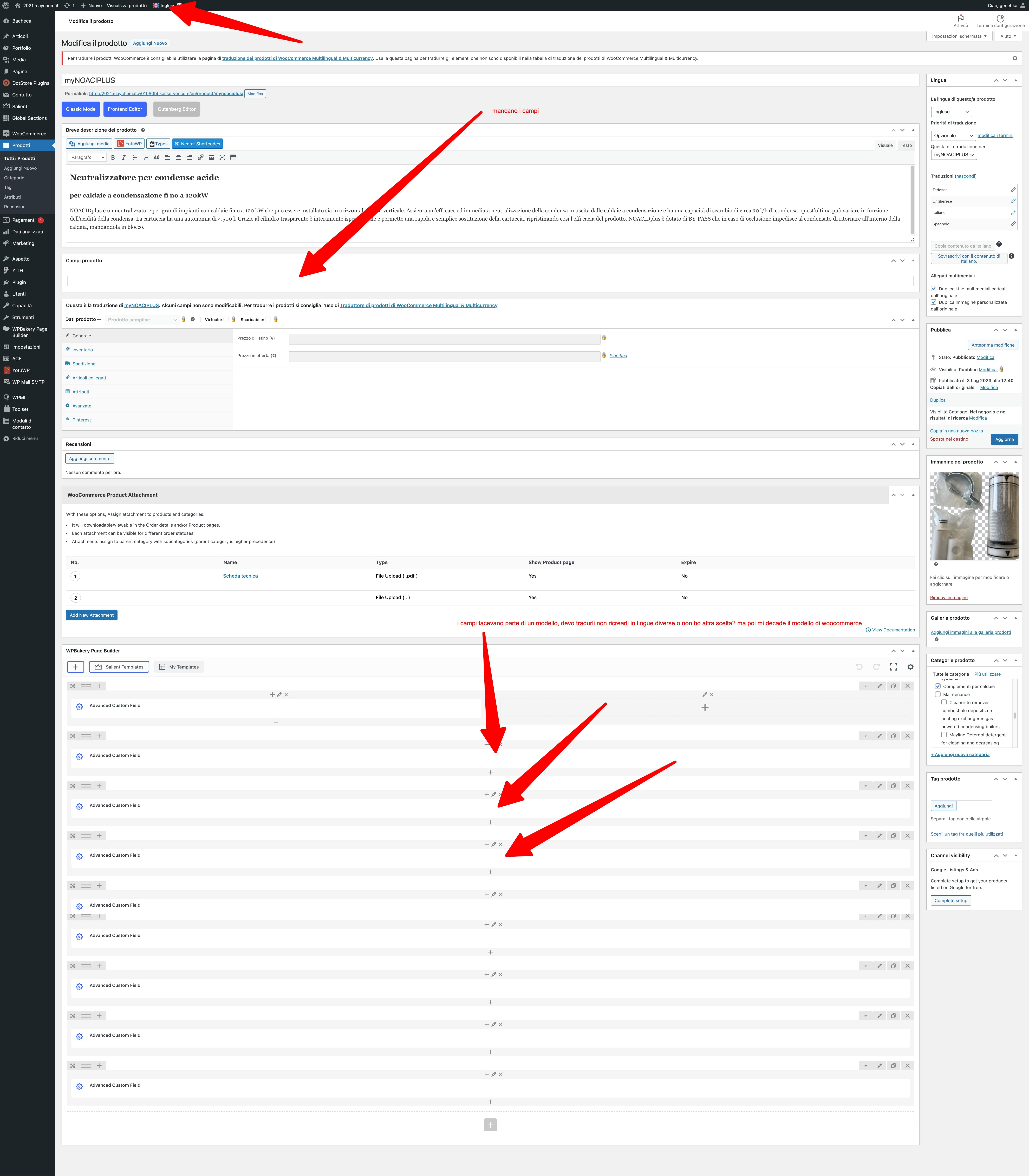The image size is (1029, 1176).
Task: Check Mayline Deterdol detergent category
Action: [x=944, y=735]
